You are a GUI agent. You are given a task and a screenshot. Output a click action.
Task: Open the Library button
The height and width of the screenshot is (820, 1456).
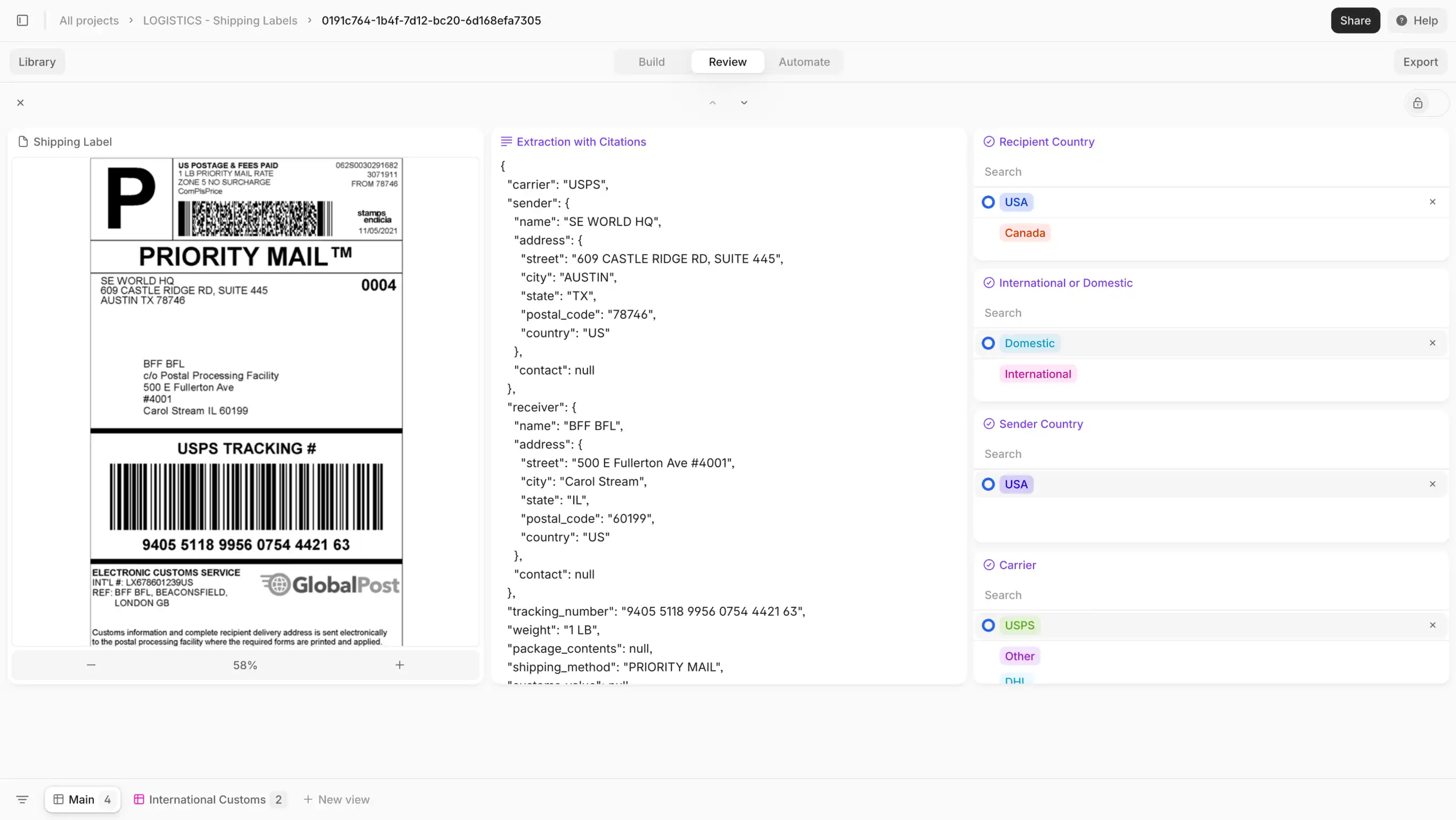(x=37, y=62)
